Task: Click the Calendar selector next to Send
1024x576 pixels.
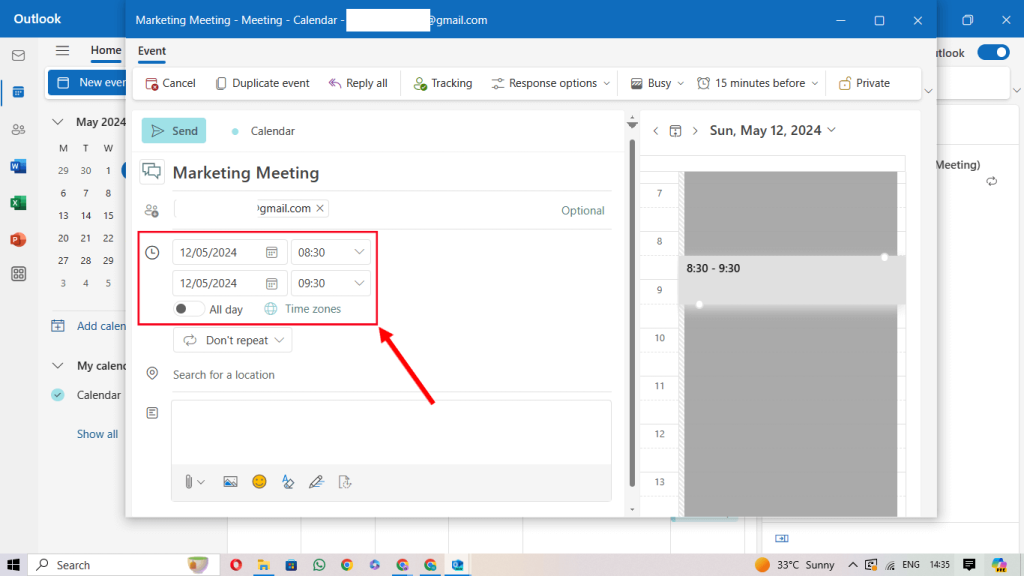Action: (x=264, y=131)
